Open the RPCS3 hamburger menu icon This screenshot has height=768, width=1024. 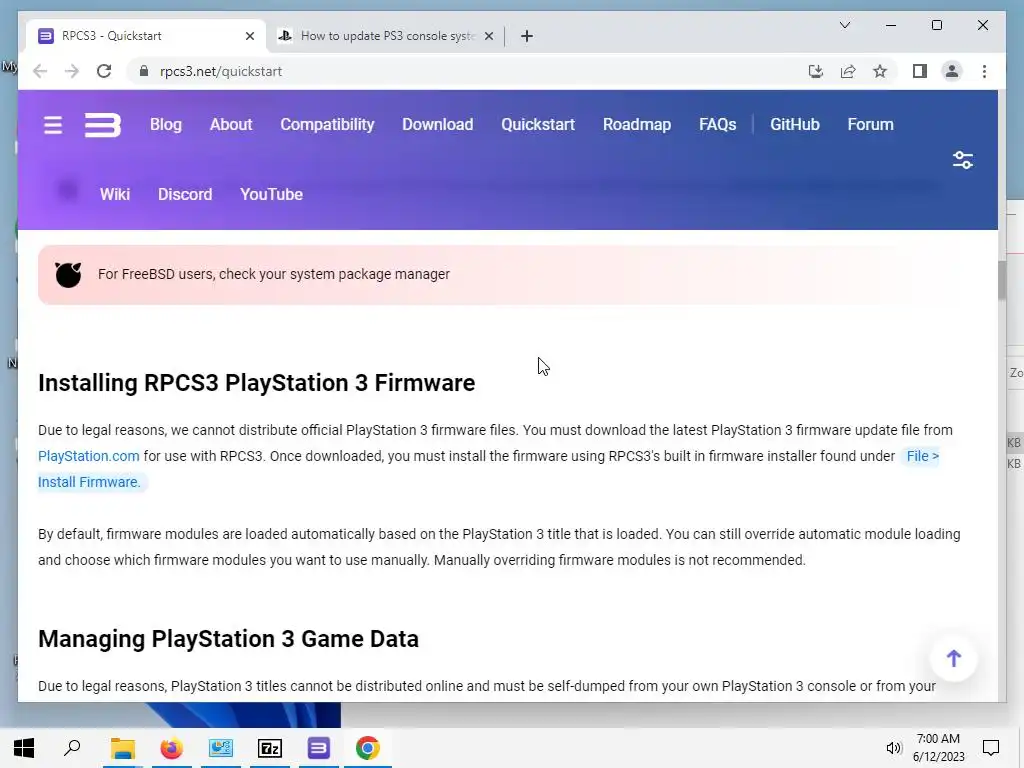point(53,125)
